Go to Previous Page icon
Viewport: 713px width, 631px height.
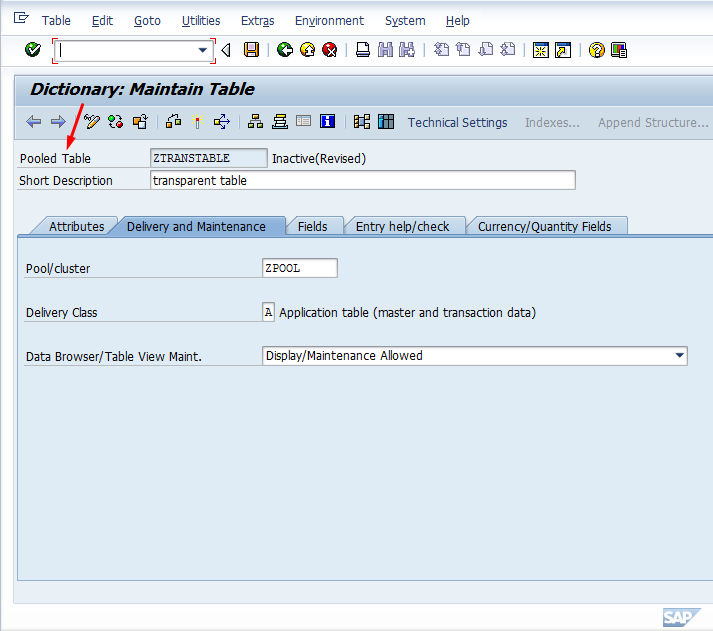463,49
